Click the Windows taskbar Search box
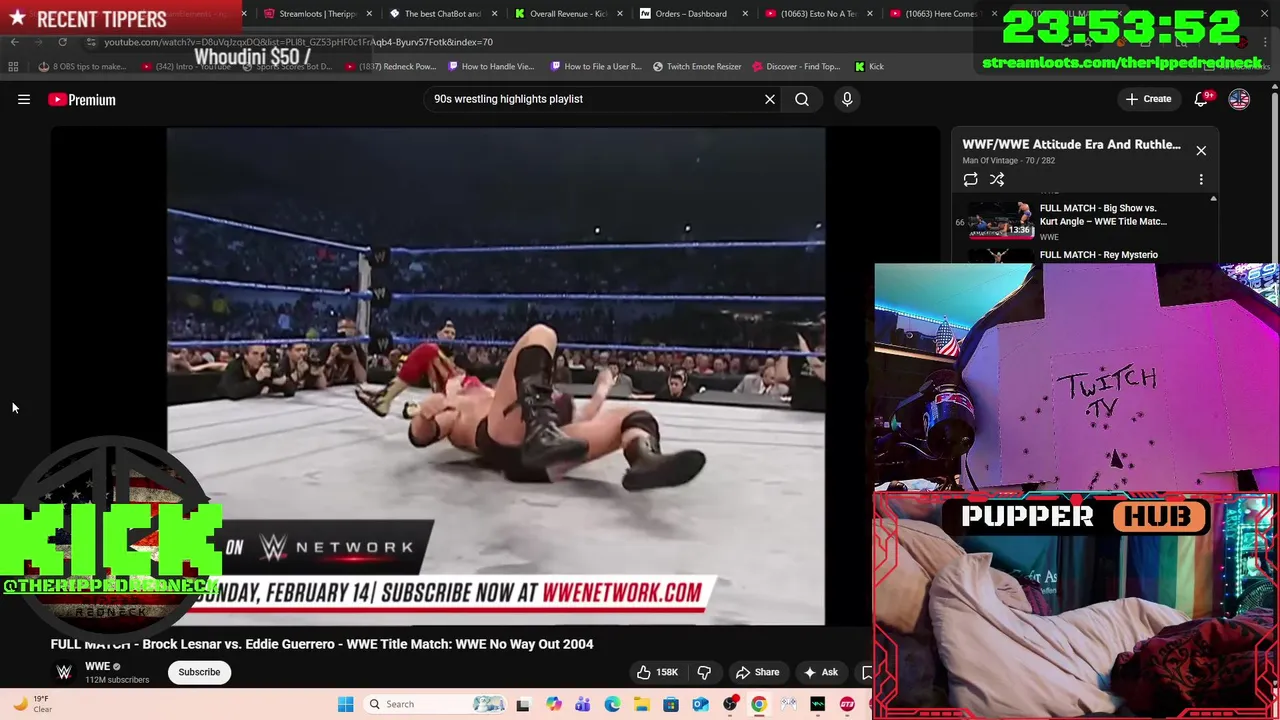Screen dimensions: 1280x720 point(436,704)
